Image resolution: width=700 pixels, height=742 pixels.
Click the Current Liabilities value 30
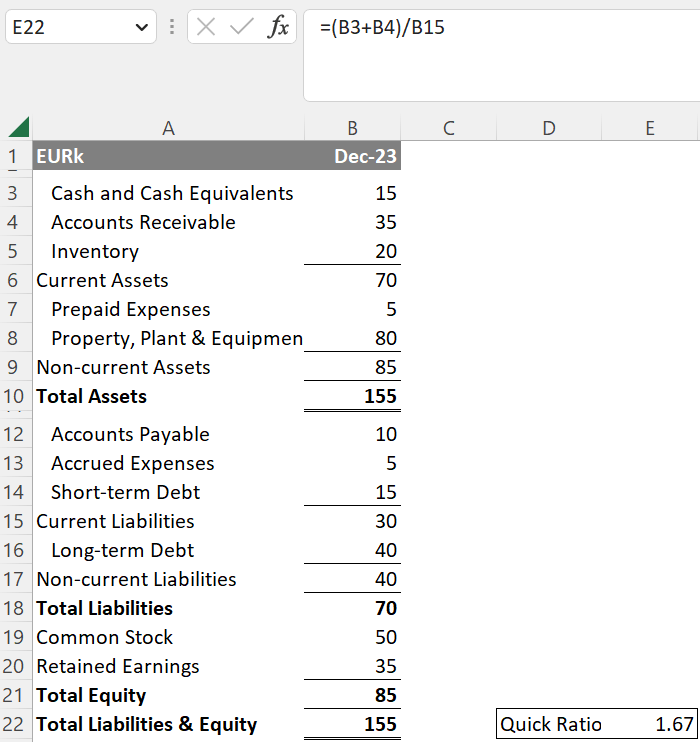(x=352, y=521)
